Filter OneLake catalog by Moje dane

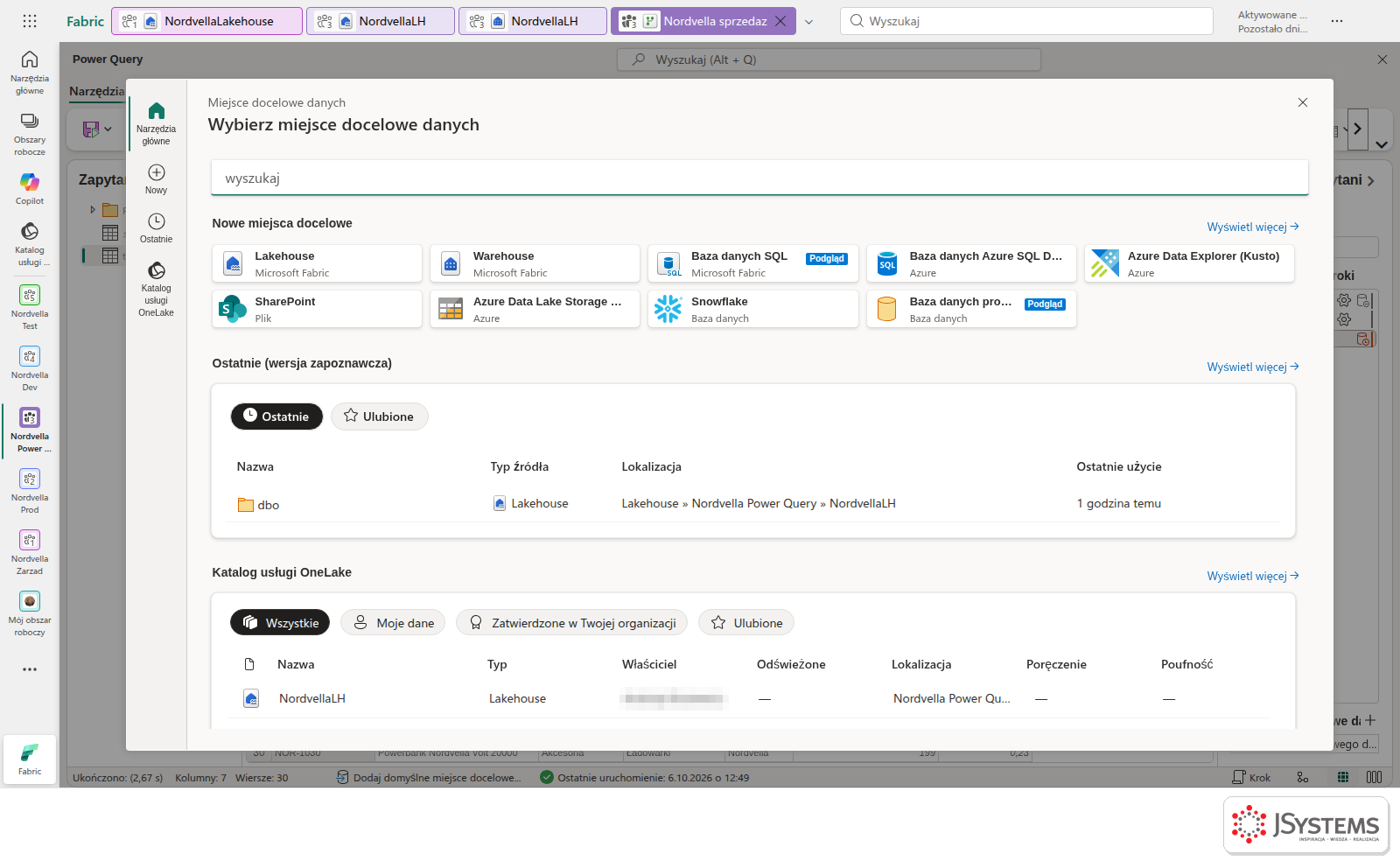(393, 623)
